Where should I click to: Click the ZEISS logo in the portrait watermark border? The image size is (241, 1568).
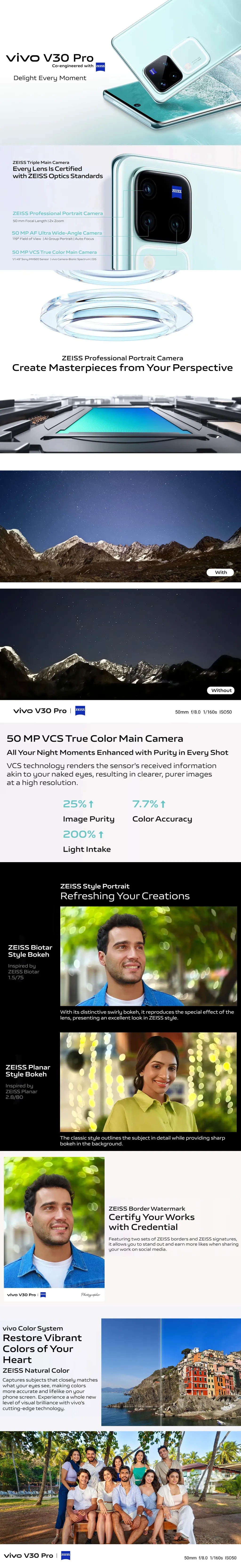tap(43, 1295)
